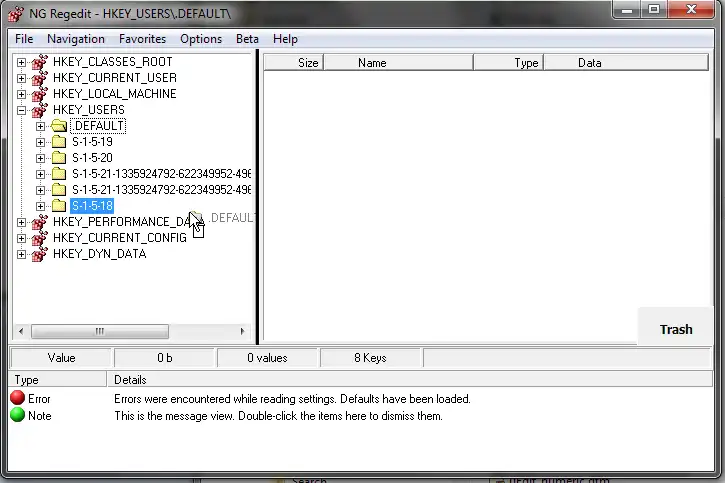
Task: Expand the S-1-5-19 key
Action: pos(41,142)
